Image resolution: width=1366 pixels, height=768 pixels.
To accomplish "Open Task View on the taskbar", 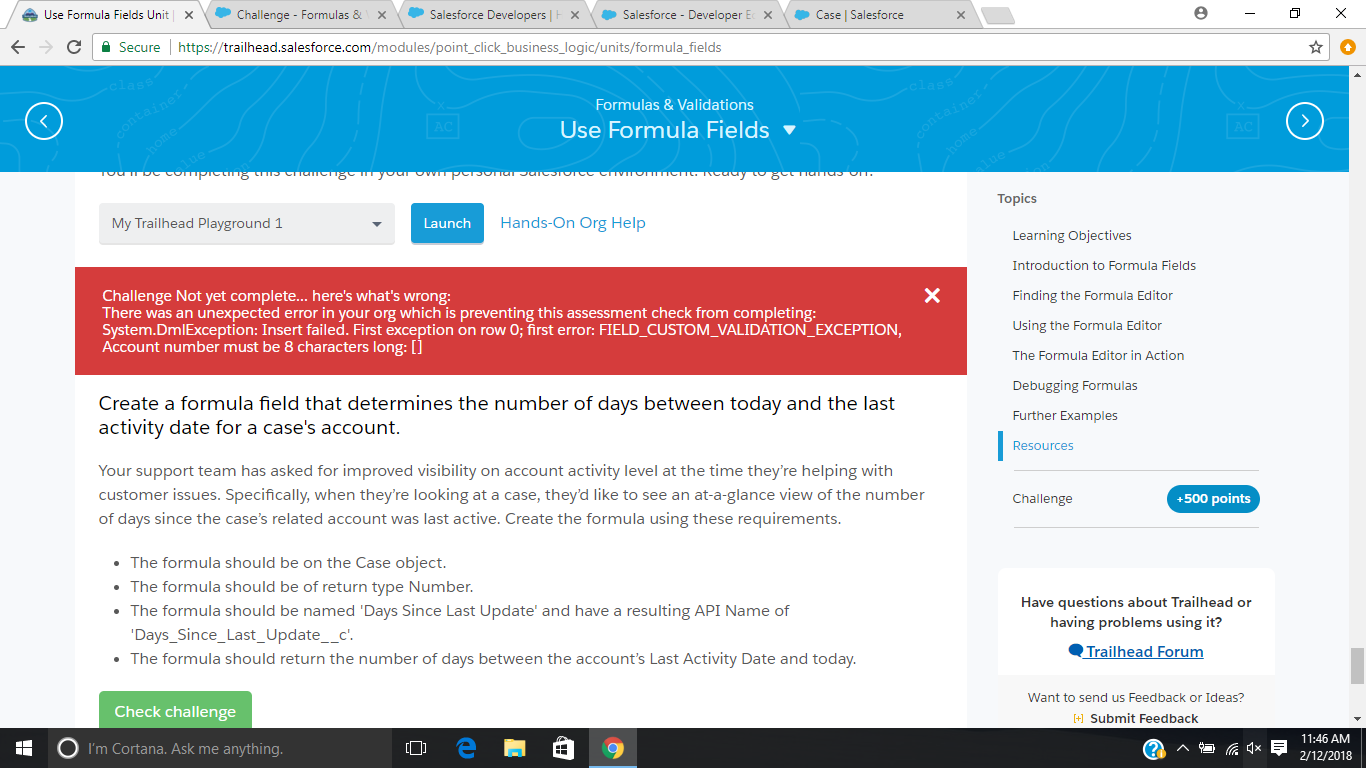I will pos(416,748).
